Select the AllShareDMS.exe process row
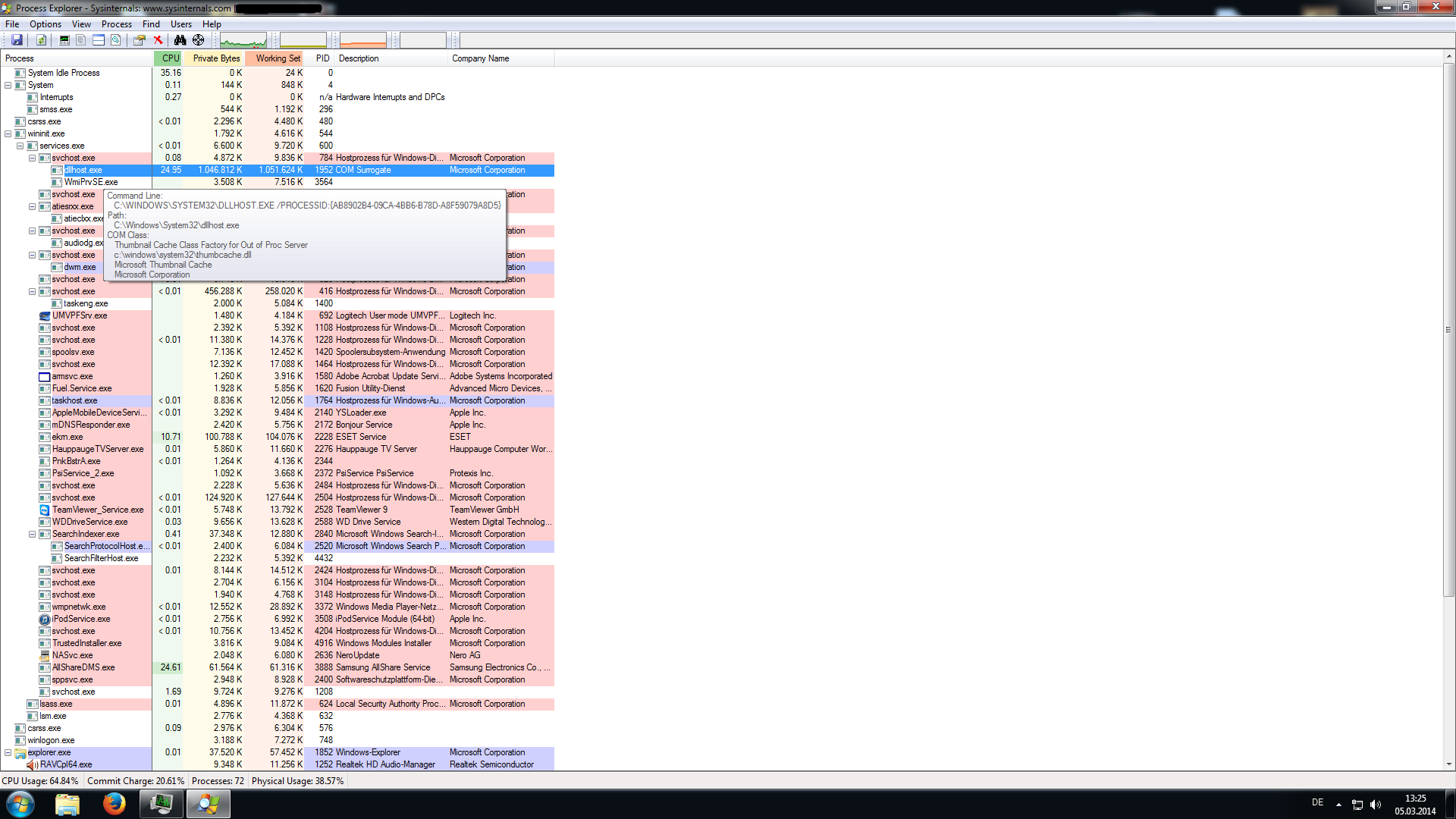 278,667
